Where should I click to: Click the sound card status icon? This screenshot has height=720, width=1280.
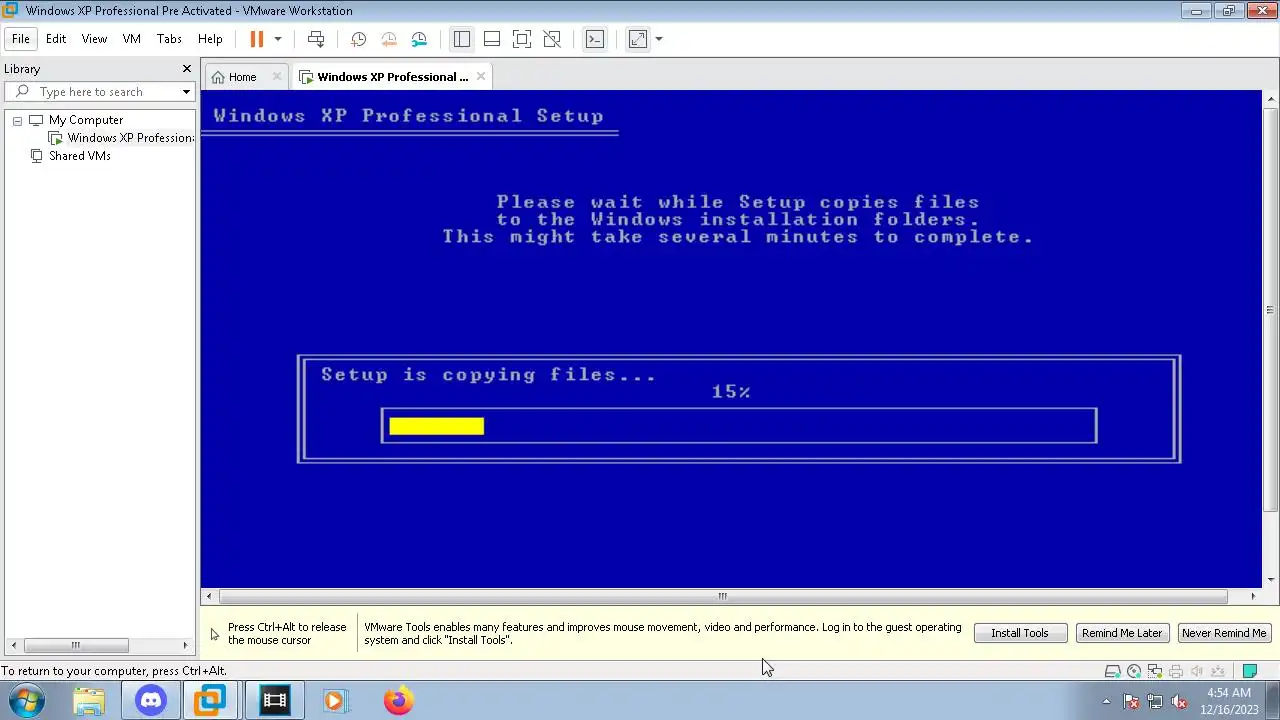tap(1197, 671)
